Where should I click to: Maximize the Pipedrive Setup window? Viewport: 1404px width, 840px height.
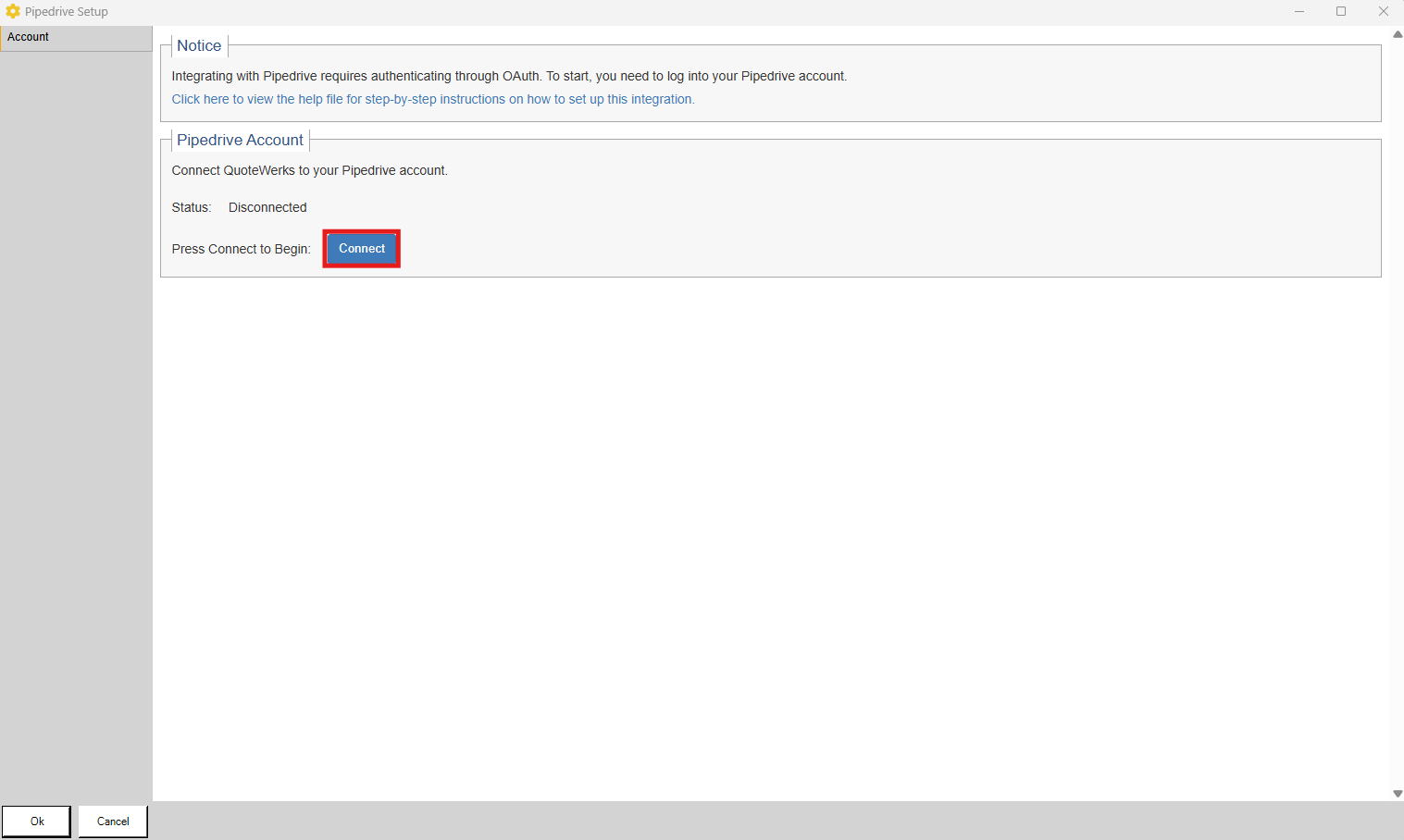1341,11
